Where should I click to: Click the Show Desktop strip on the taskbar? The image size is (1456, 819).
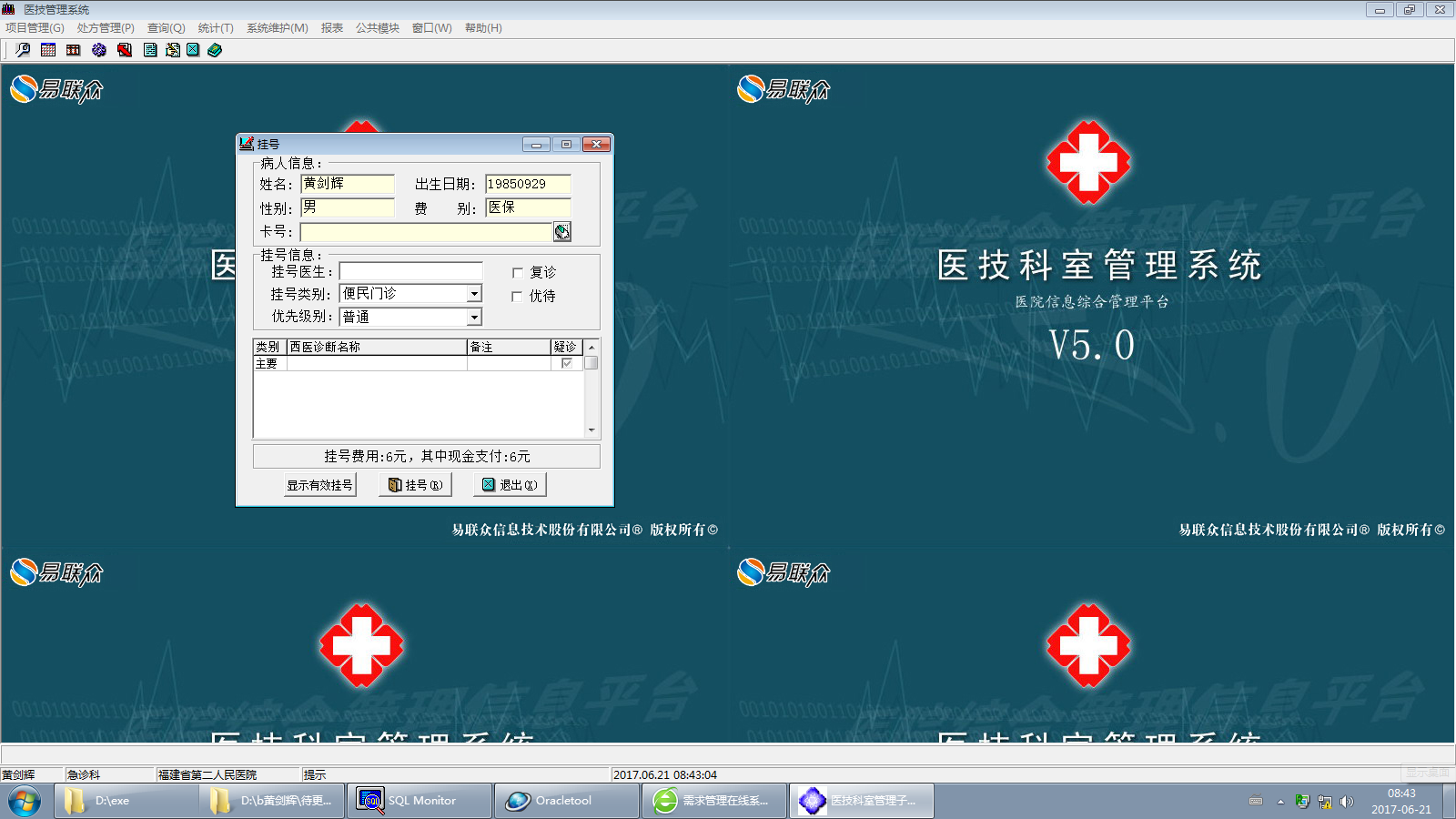pos(1449,801)
